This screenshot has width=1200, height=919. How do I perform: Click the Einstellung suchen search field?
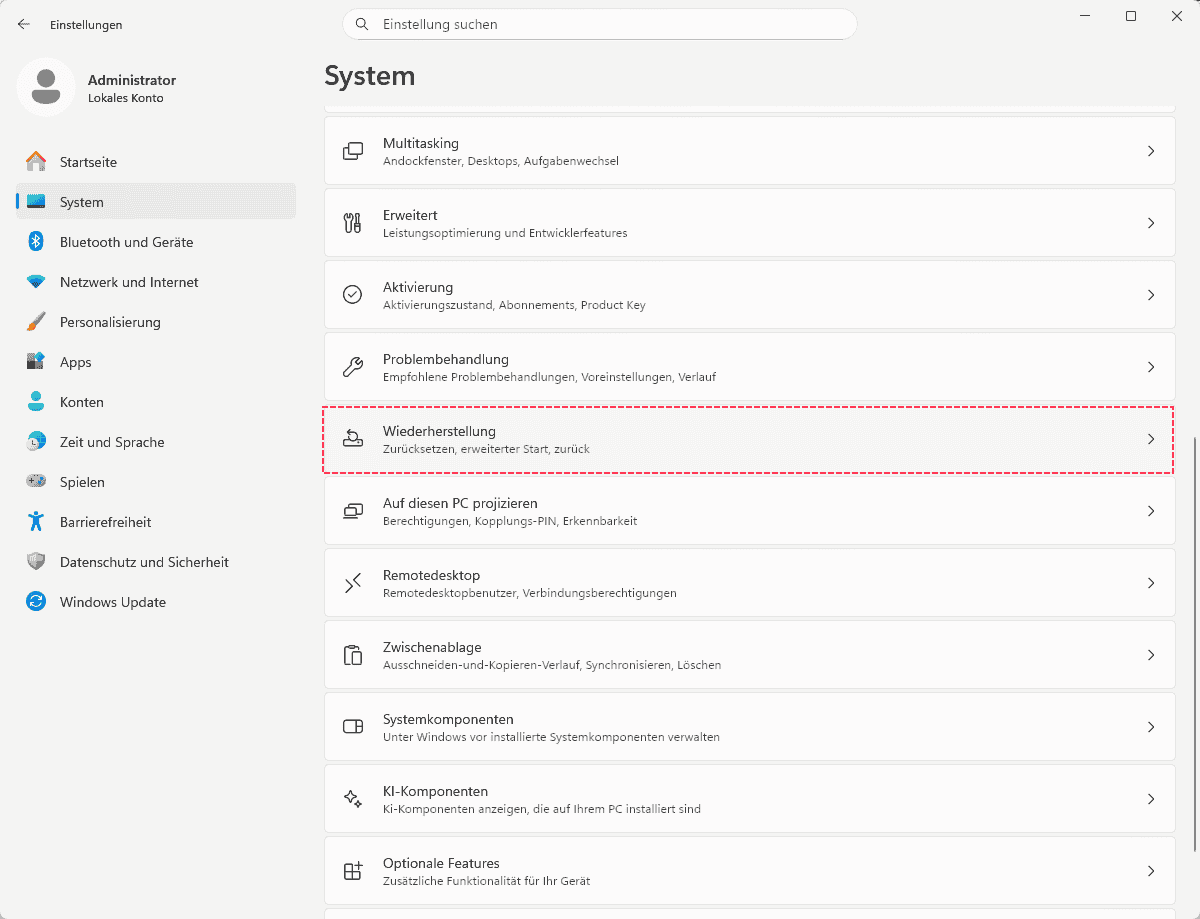tap(600, 24)
